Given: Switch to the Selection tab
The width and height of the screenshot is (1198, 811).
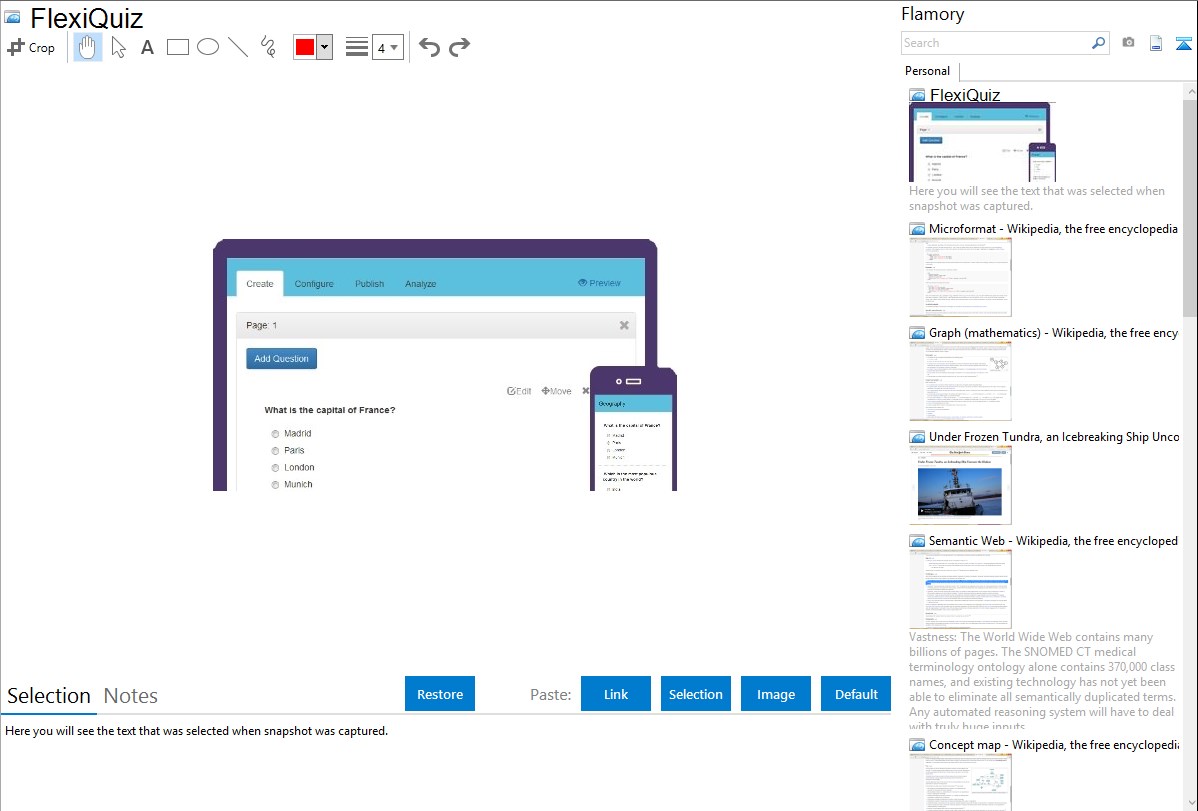Looking at the screenshot, I should [x=49, y=696].
